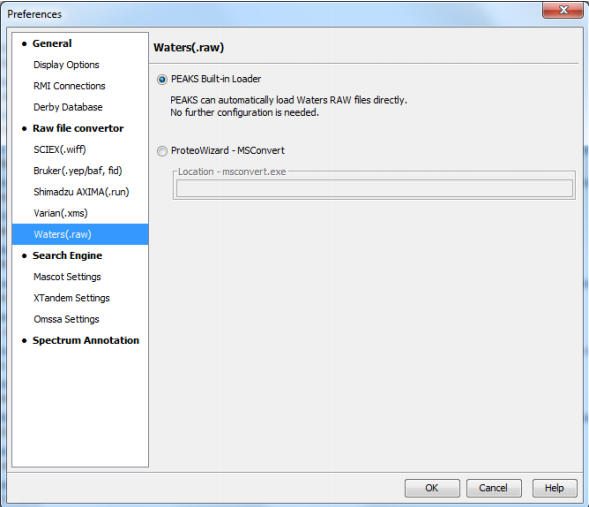Image resolution: width=589 pixels, height=507 pixels.
Task: Open Shimadzu AXIMA(.run) settings
Action: click(81, 192)
